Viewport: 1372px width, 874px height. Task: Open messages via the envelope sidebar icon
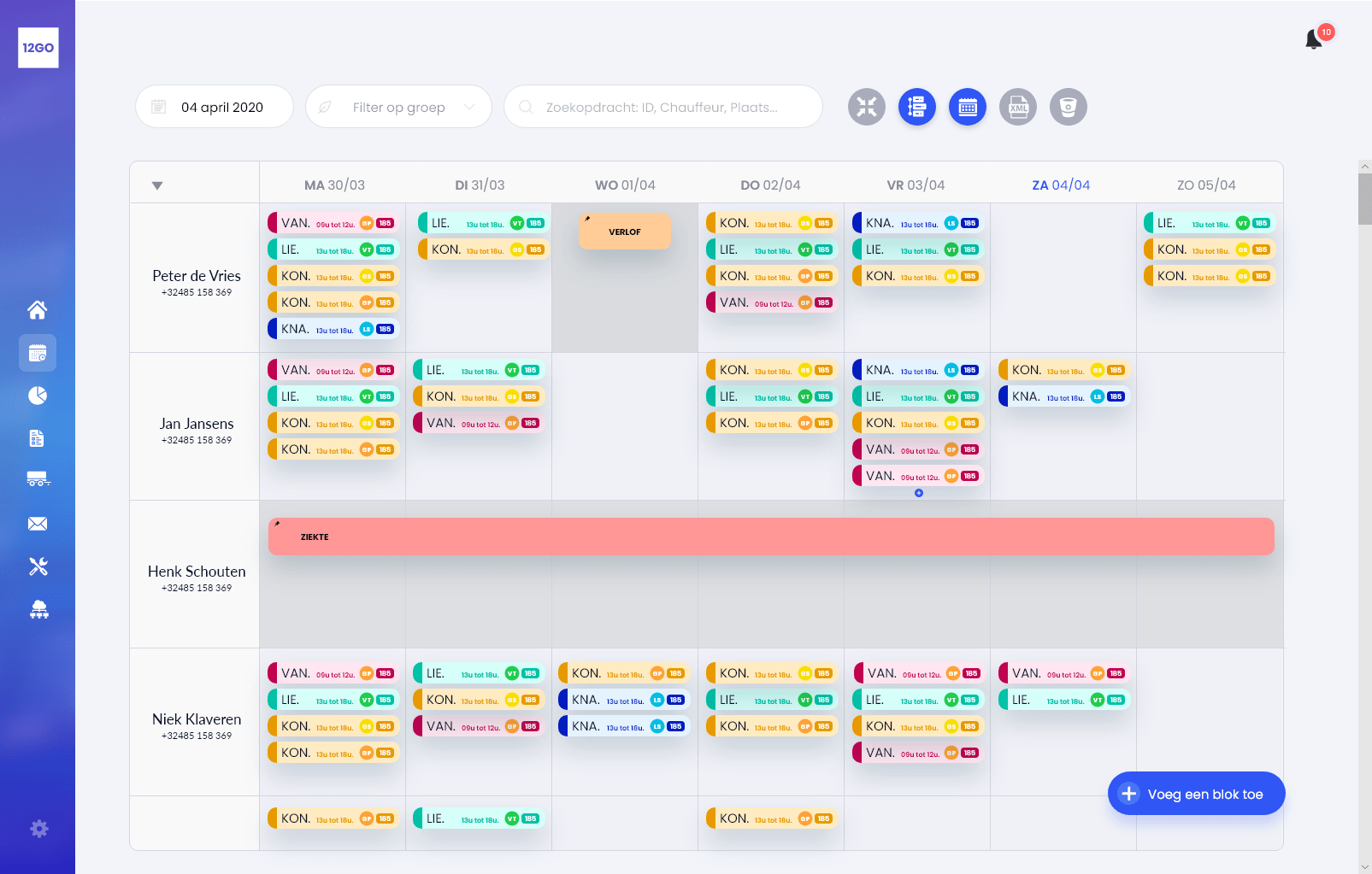(x=38, y=523)
